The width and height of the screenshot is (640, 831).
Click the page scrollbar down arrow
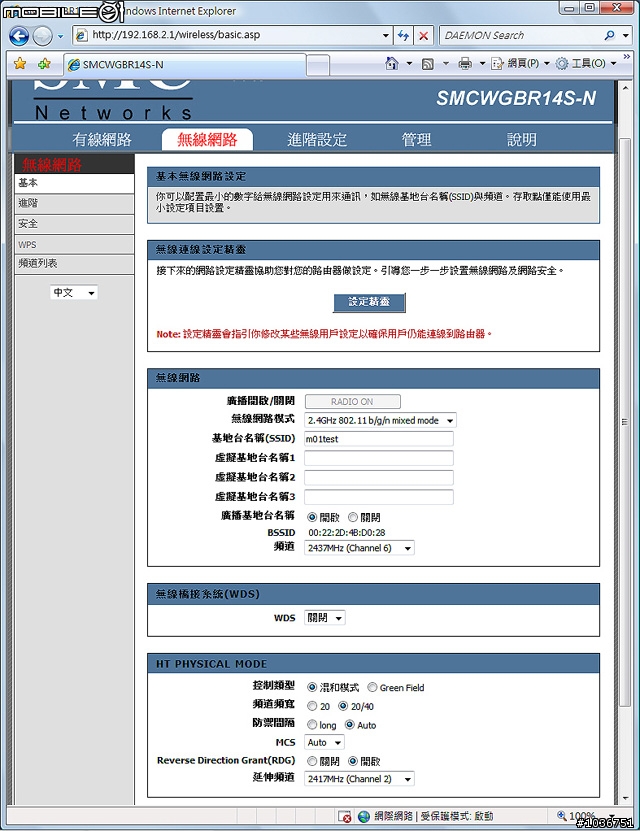click(x=625, y=798)
